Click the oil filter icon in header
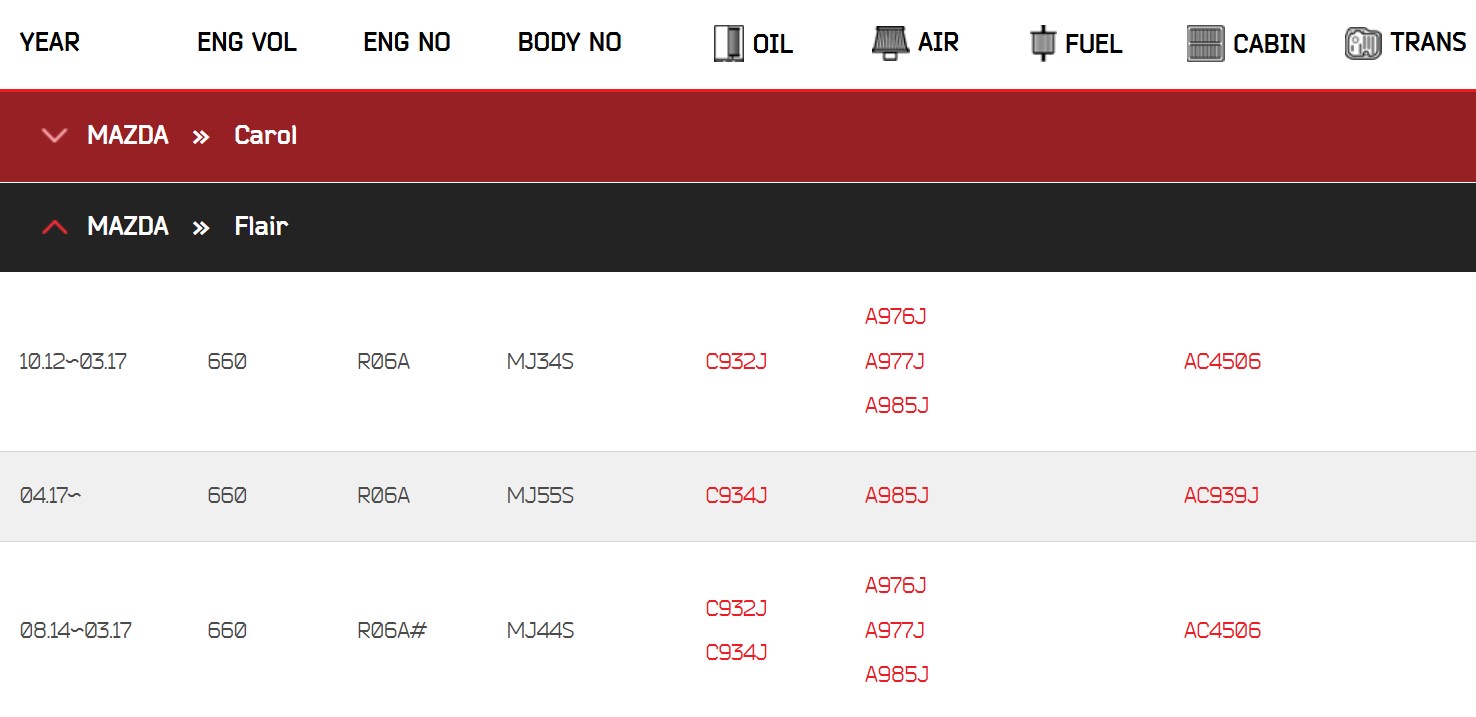1476x717 pixels. point(728,44)
